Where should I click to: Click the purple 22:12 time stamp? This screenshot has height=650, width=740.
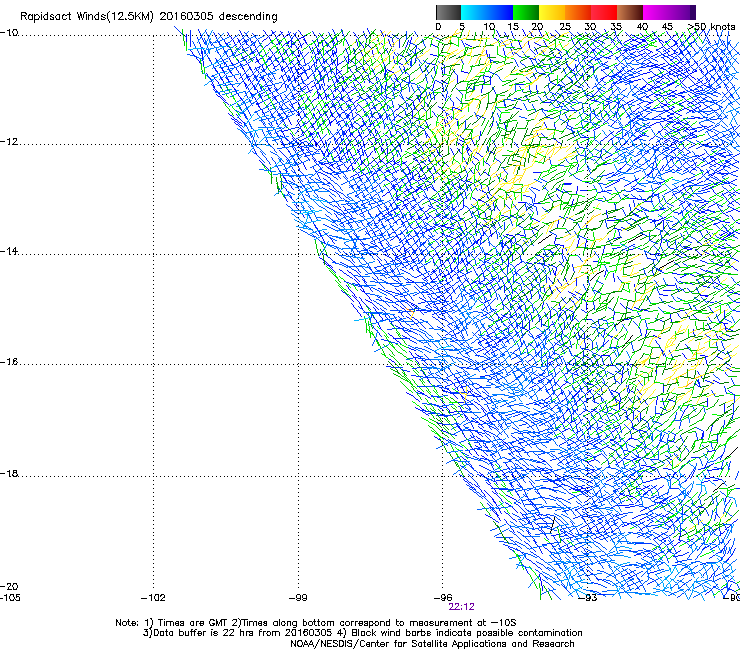pyautogui.click(x=462, y=607)
